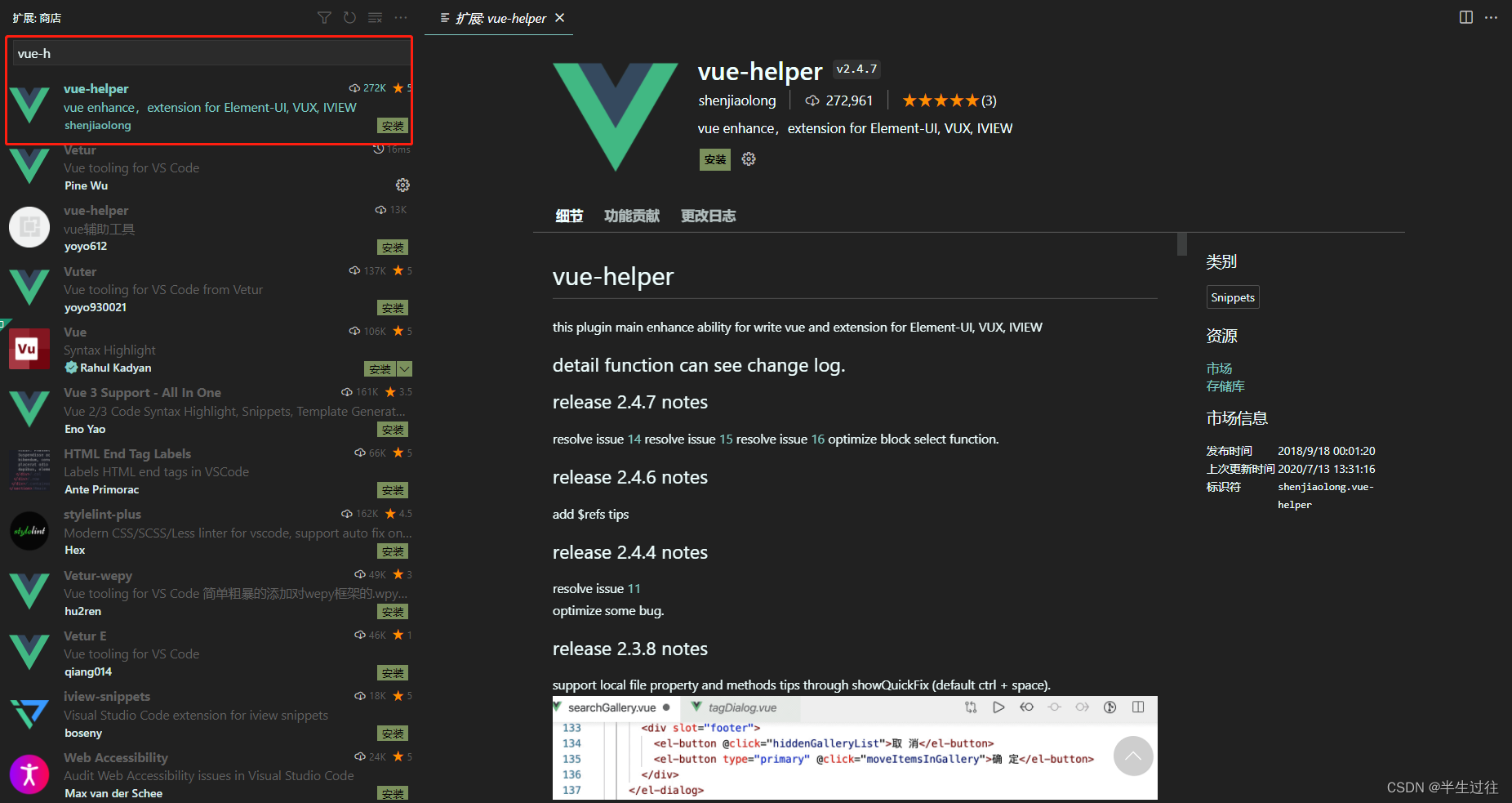The image size is (1512, 803).
Task: Split the editor to the right
Action: [1466, 17]
